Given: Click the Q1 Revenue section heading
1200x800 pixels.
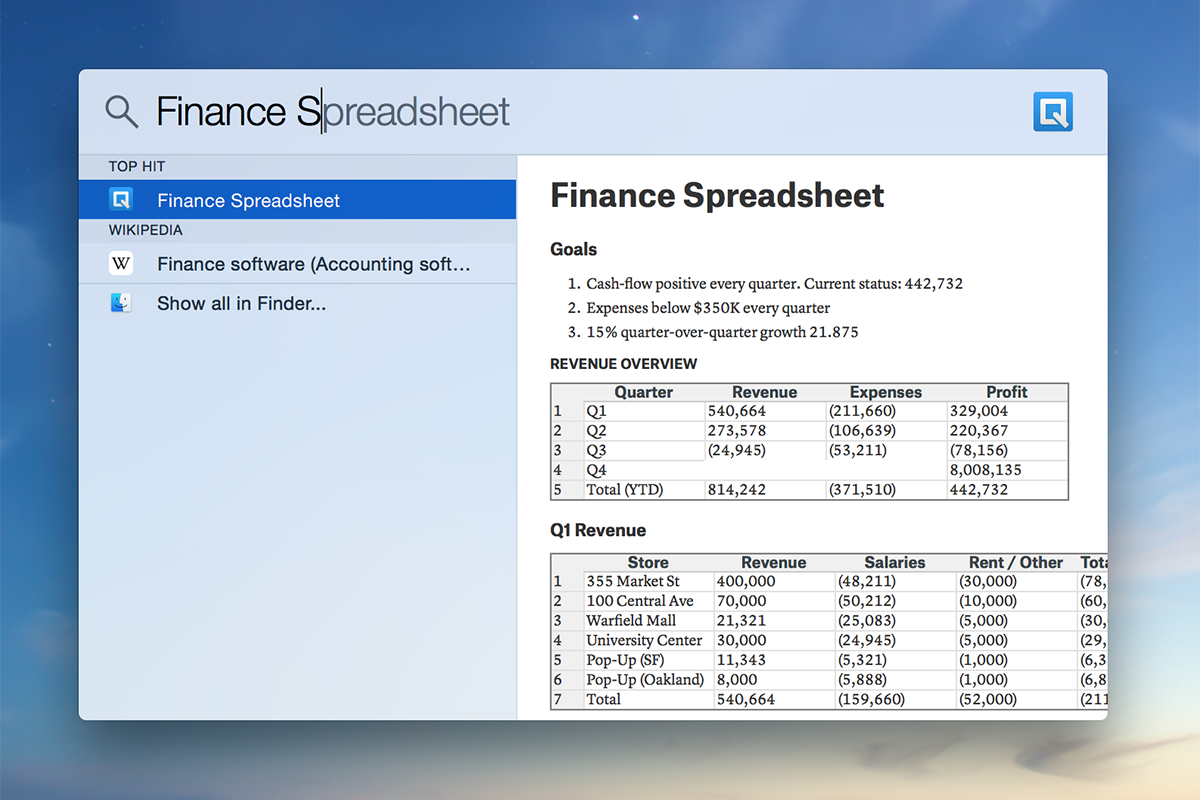Looking at the screenshot, I should click(x=598, y=530).
